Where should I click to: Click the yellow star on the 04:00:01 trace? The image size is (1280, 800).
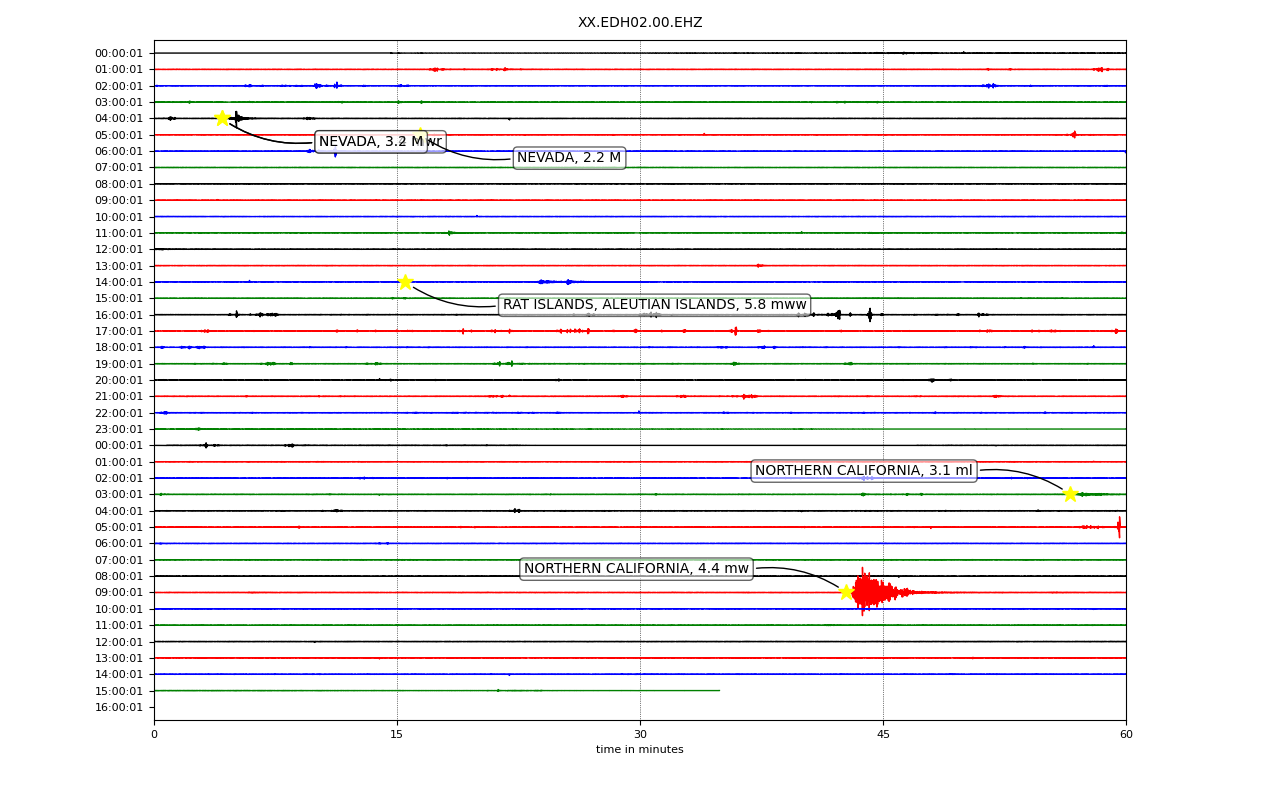pos(222,118)
